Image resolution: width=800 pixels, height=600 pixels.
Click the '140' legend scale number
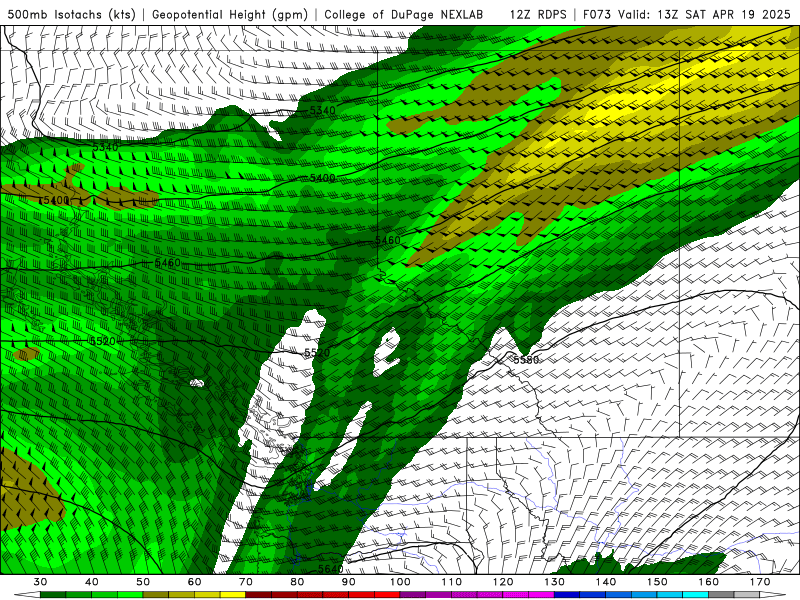pyautogui.click(x=606, y=582)
